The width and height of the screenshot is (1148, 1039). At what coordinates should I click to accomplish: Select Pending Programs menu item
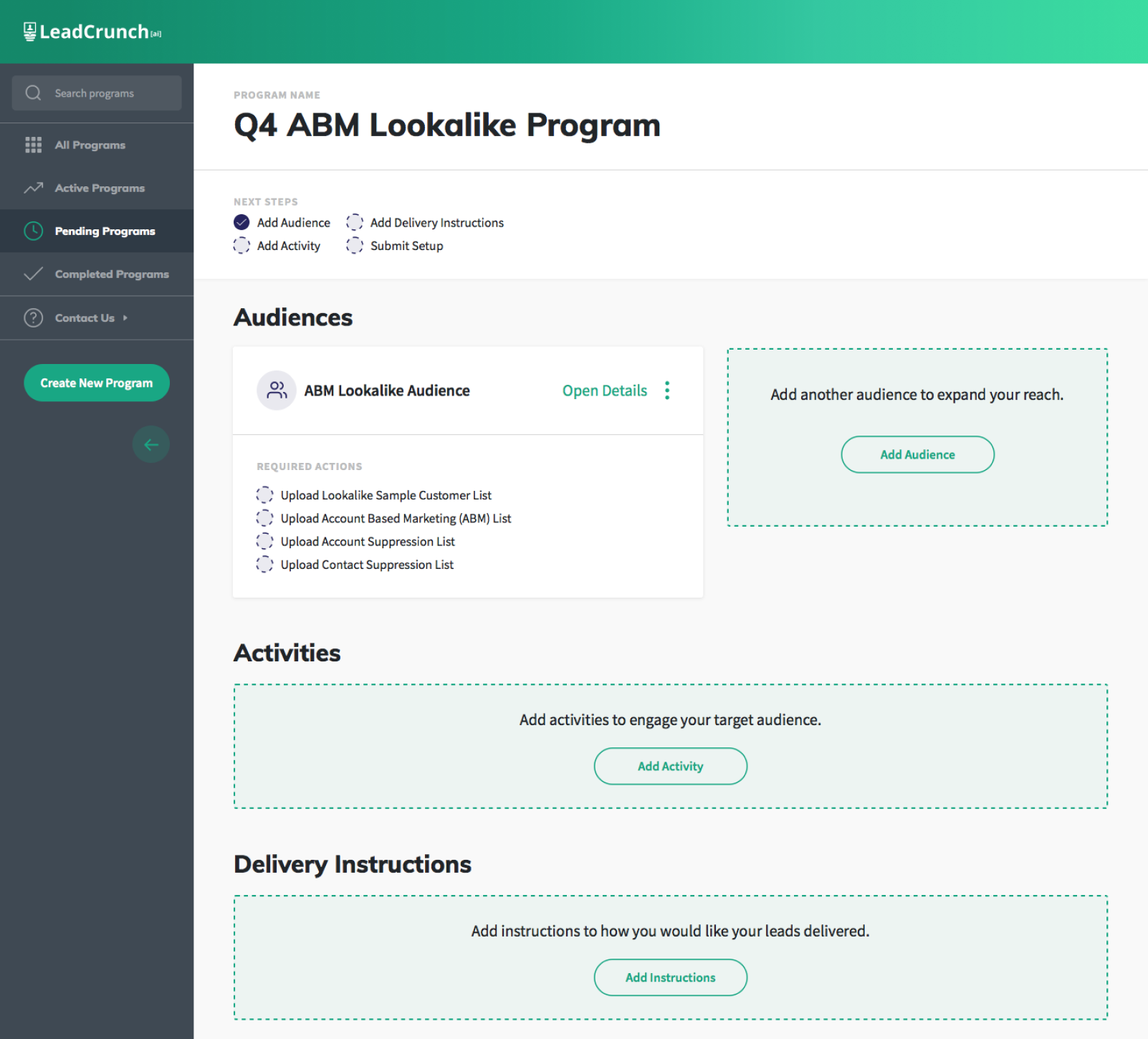tap(97, 231)
